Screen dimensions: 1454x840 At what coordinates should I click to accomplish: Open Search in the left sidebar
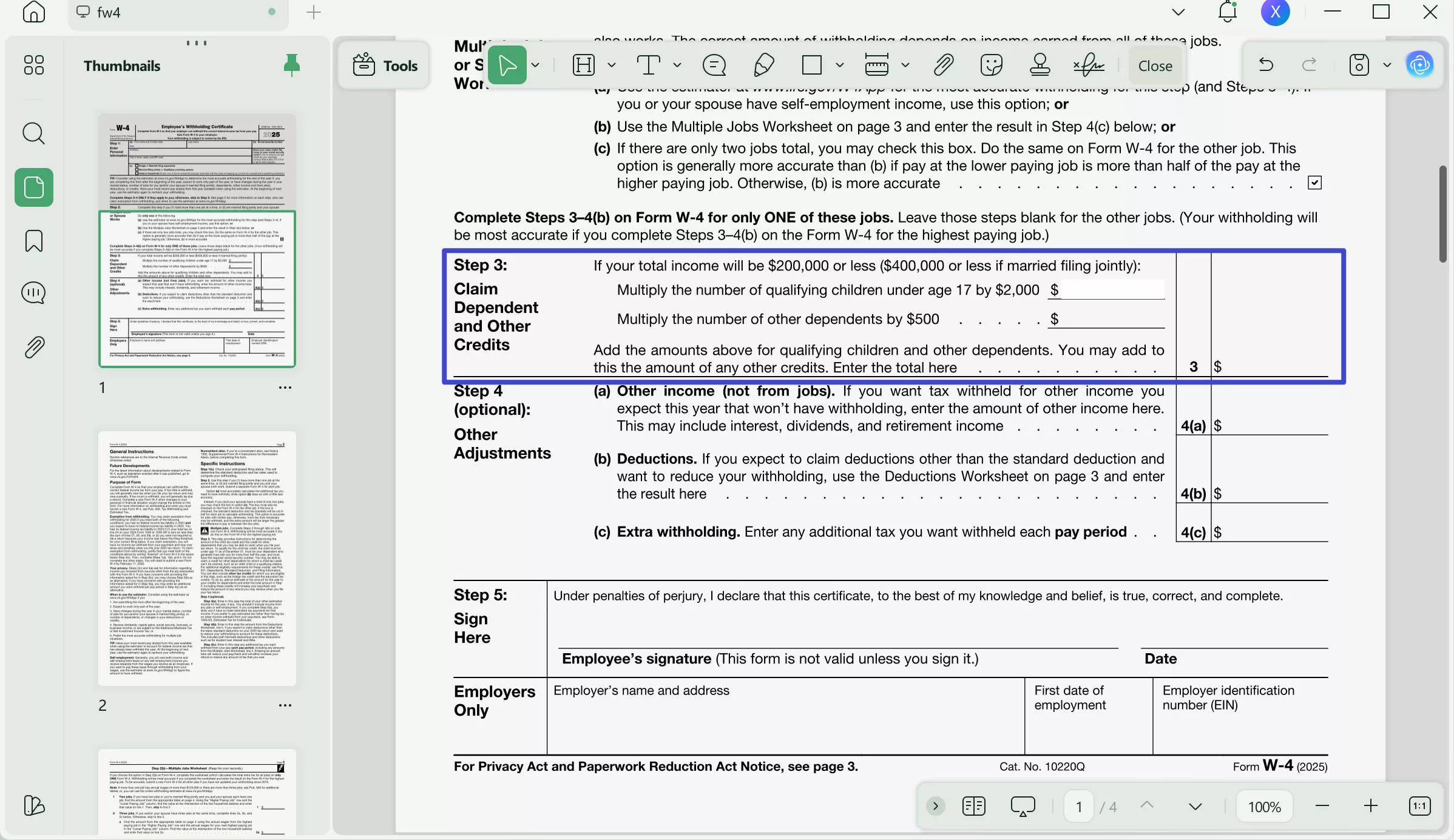[x=33, y=133]
